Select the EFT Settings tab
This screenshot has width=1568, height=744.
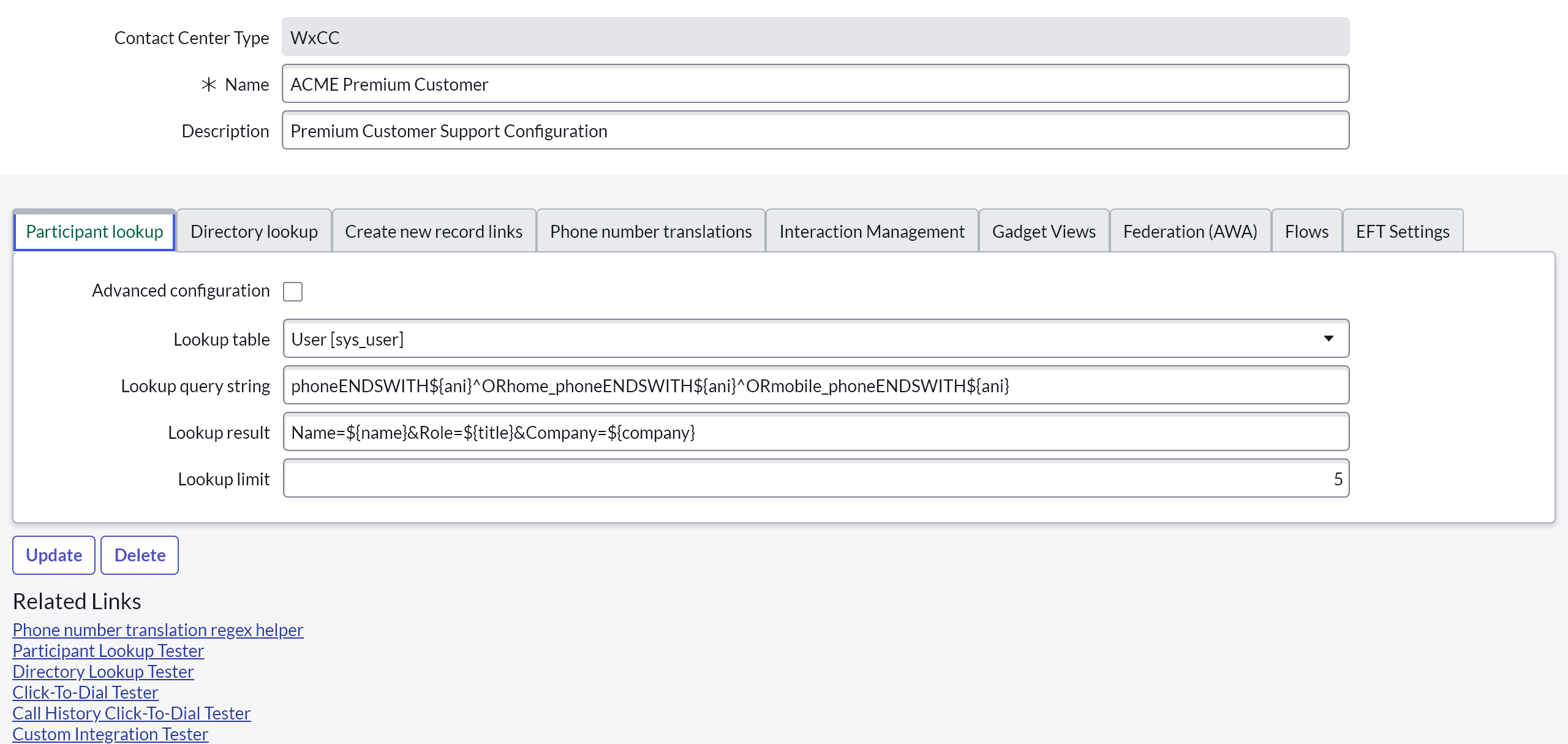tap(1402, 232)
